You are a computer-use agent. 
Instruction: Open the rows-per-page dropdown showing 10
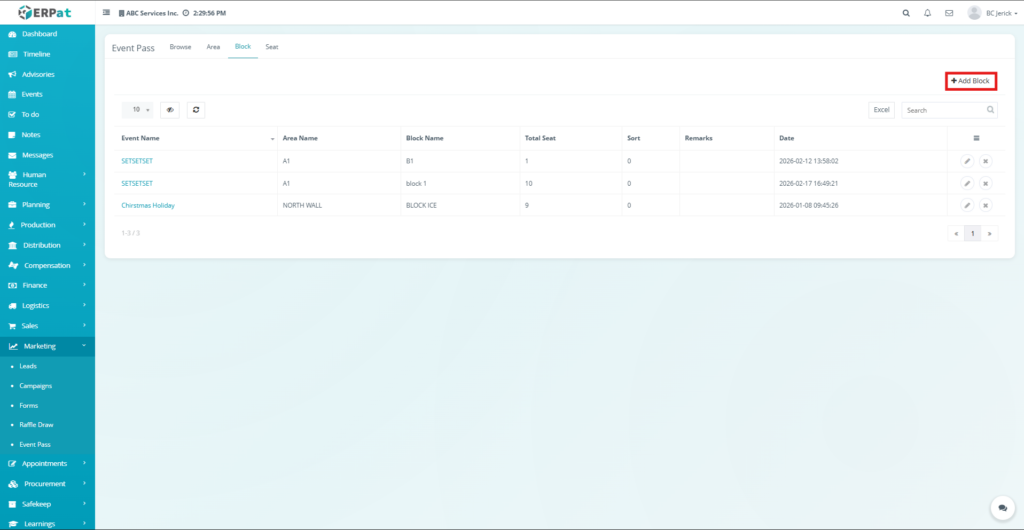[140, 110]
